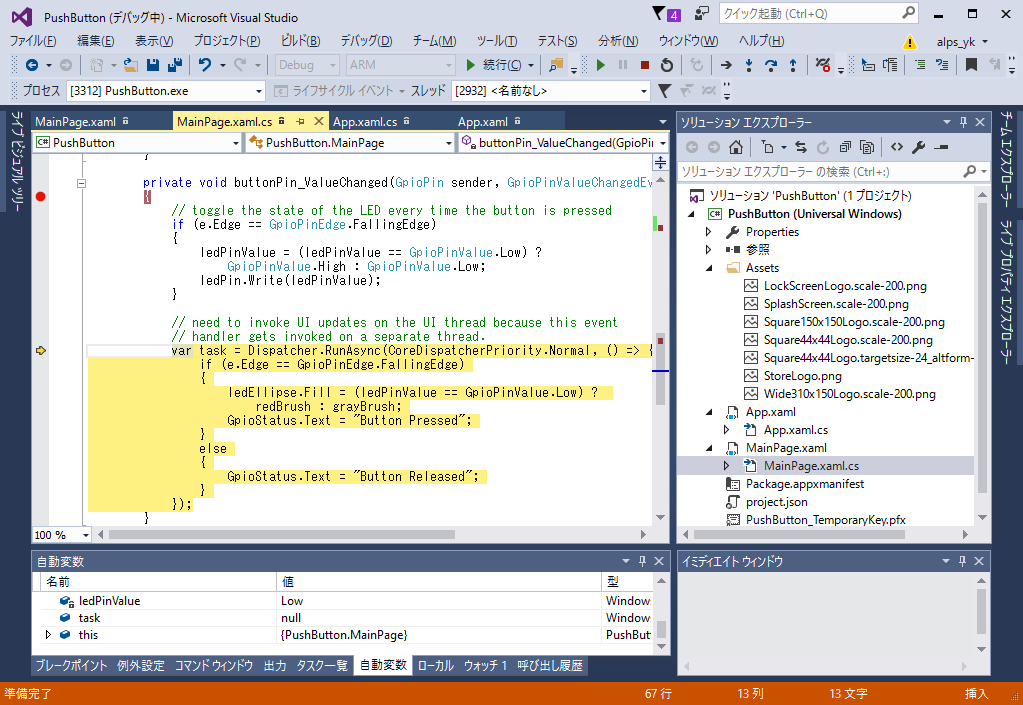Expand the 'this' variable row
The image size is (1023, 705).
[x=48, y=635]
